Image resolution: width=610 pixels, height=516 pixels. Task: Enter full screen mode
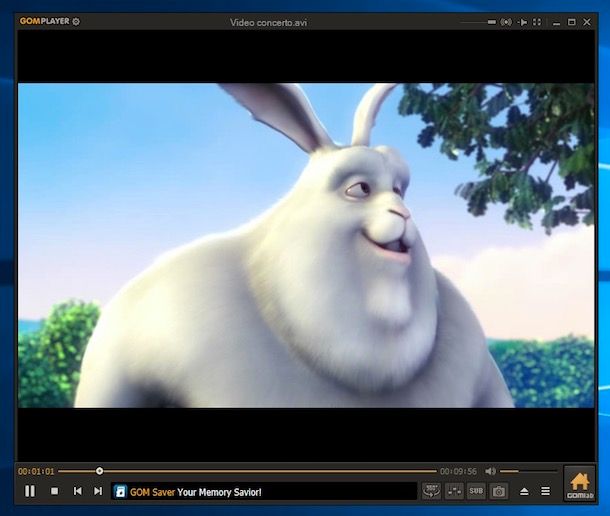[537, 22]
